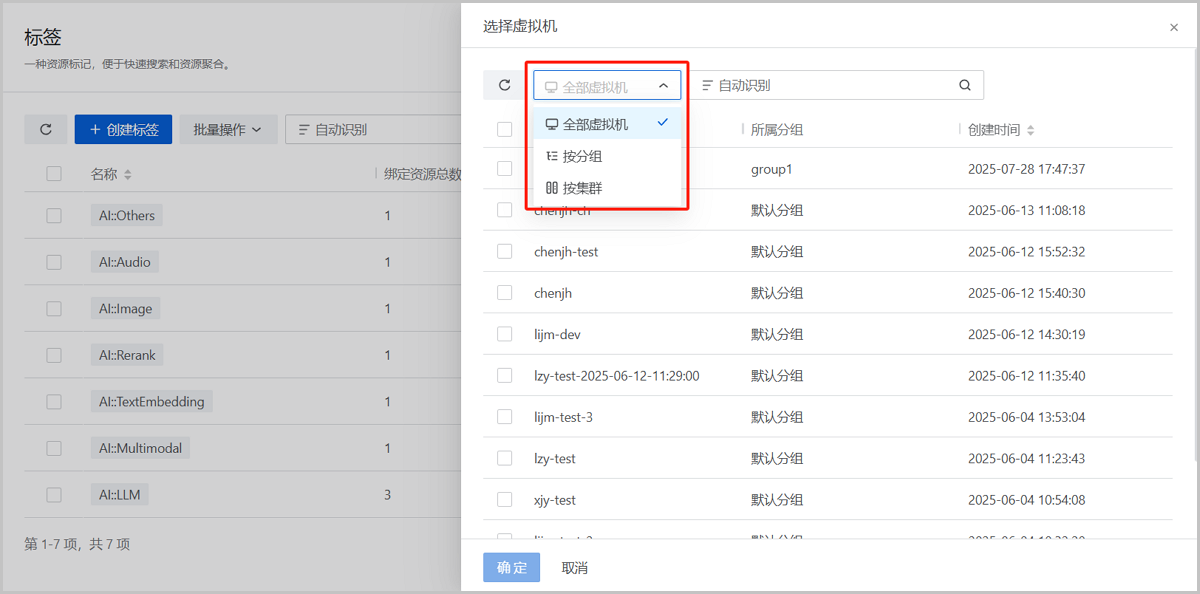Click the 创建标签 button
The height and width of the screenshot is (594, 1200).
pos(123,129)
